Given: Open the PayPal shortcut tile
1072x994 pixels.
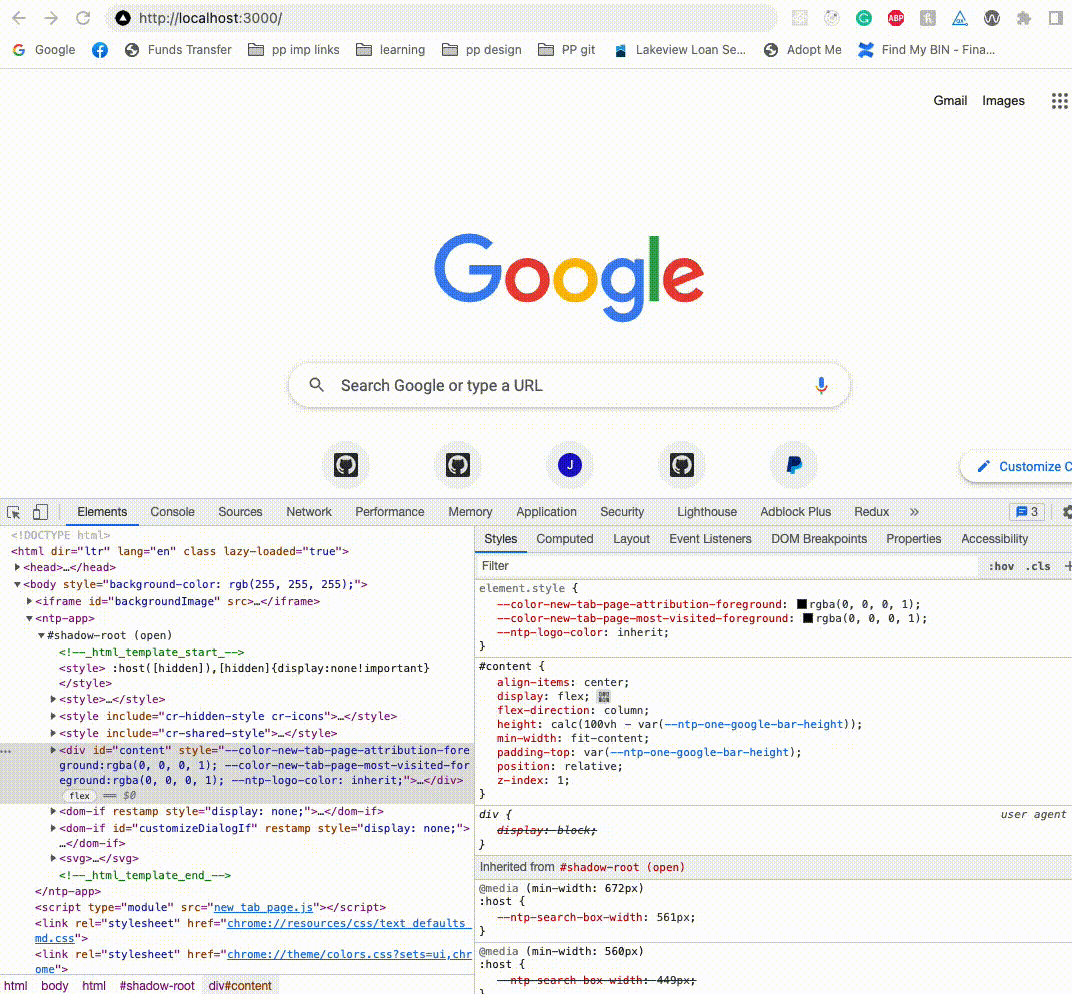Looking at the screenshot, I should point(794,466).
